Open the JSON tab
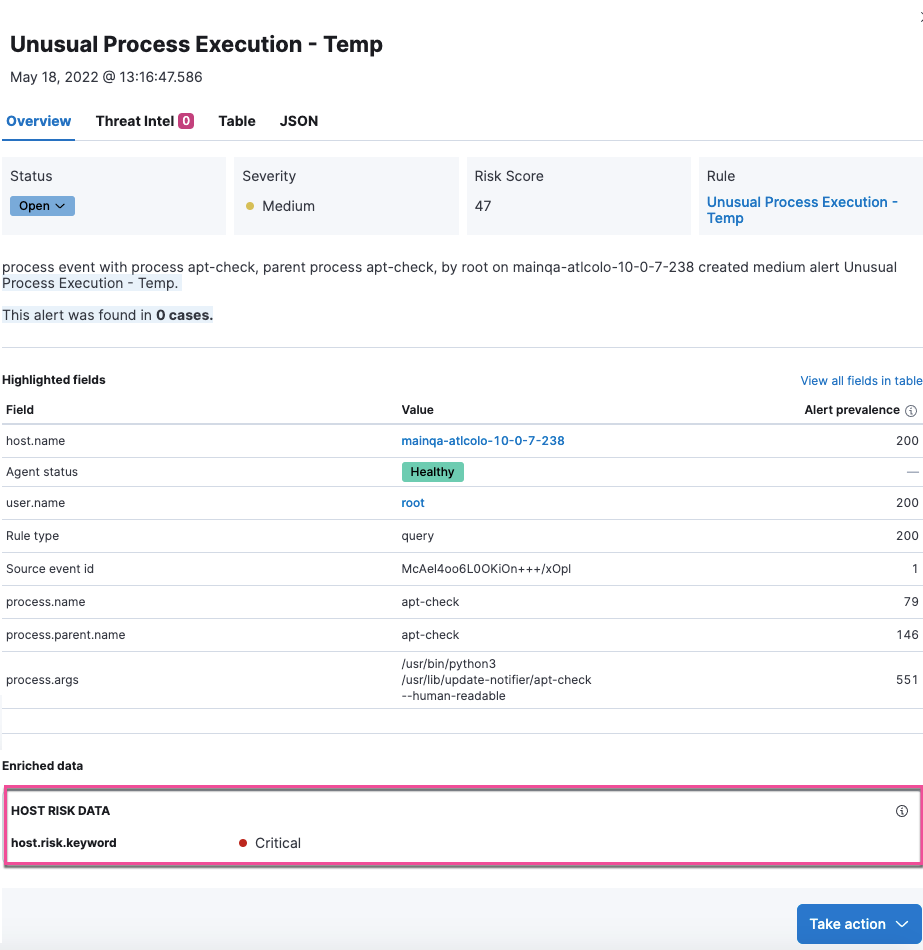This screenshot has width=923, height=950. pyautogui.click(x=299, y=121)
